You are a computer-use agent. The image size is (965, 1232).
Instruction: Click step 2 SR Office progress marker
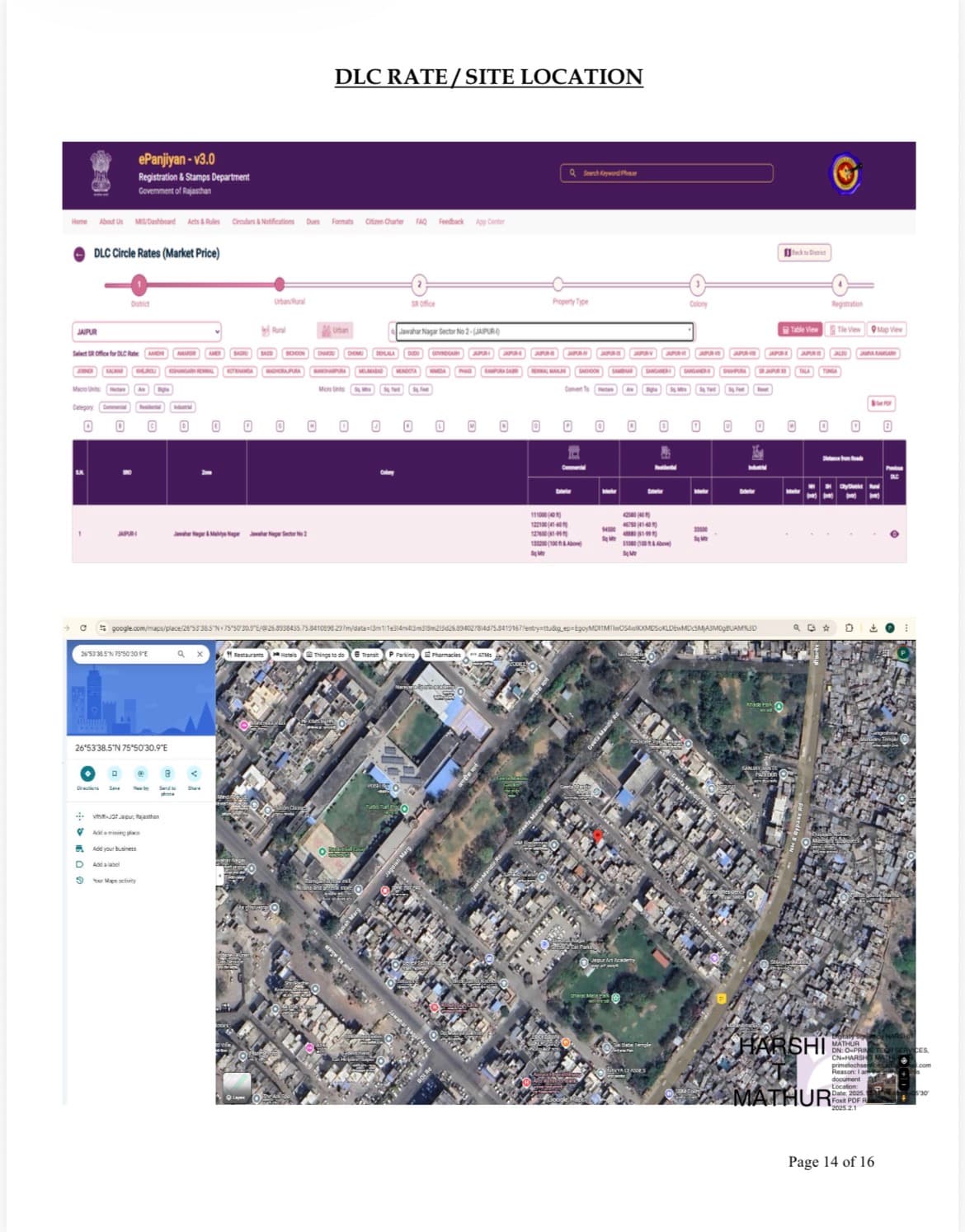pyautogui.click(x=419, y=284)
